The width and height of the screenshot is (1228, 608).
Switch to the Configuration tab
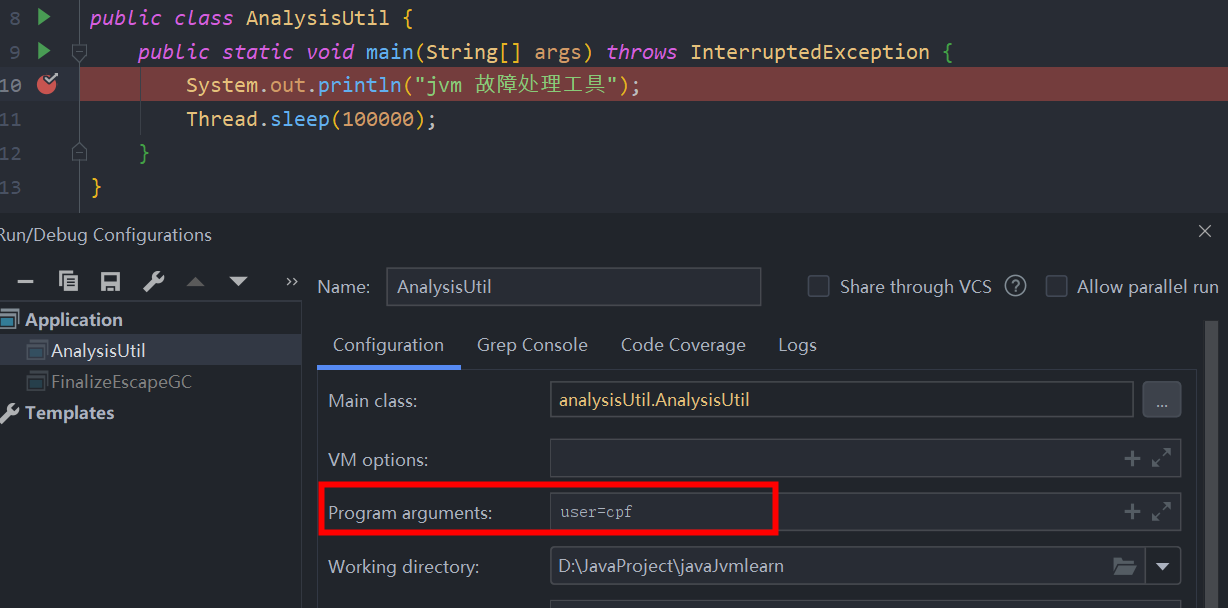point(388,345)
